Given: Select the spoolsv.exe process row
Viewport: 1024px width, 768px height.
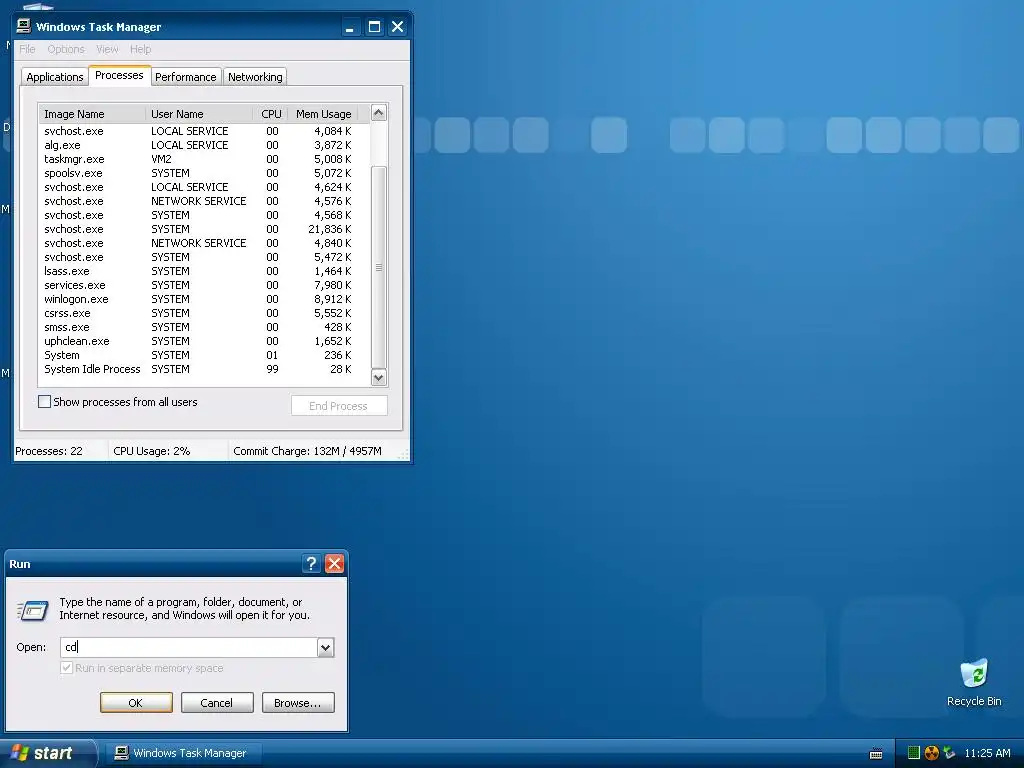Looking at the screenshot, I should pyautogui.click(x=198, y=173).
